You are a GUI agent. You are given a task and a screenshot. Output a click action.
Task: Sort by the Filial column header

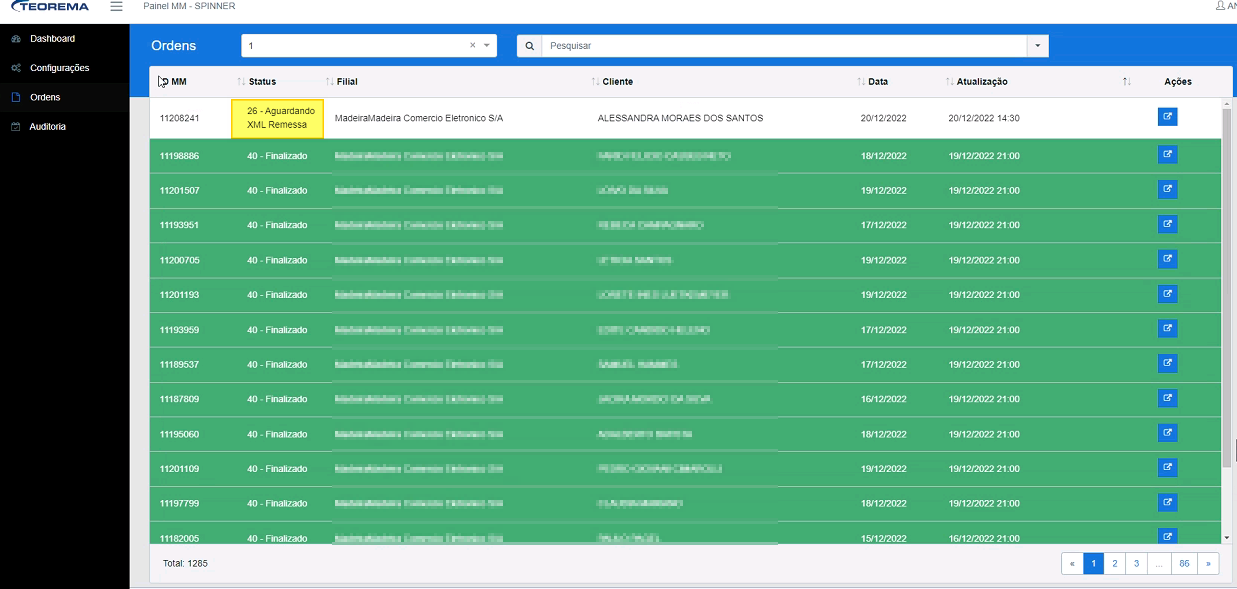(347, 82)
